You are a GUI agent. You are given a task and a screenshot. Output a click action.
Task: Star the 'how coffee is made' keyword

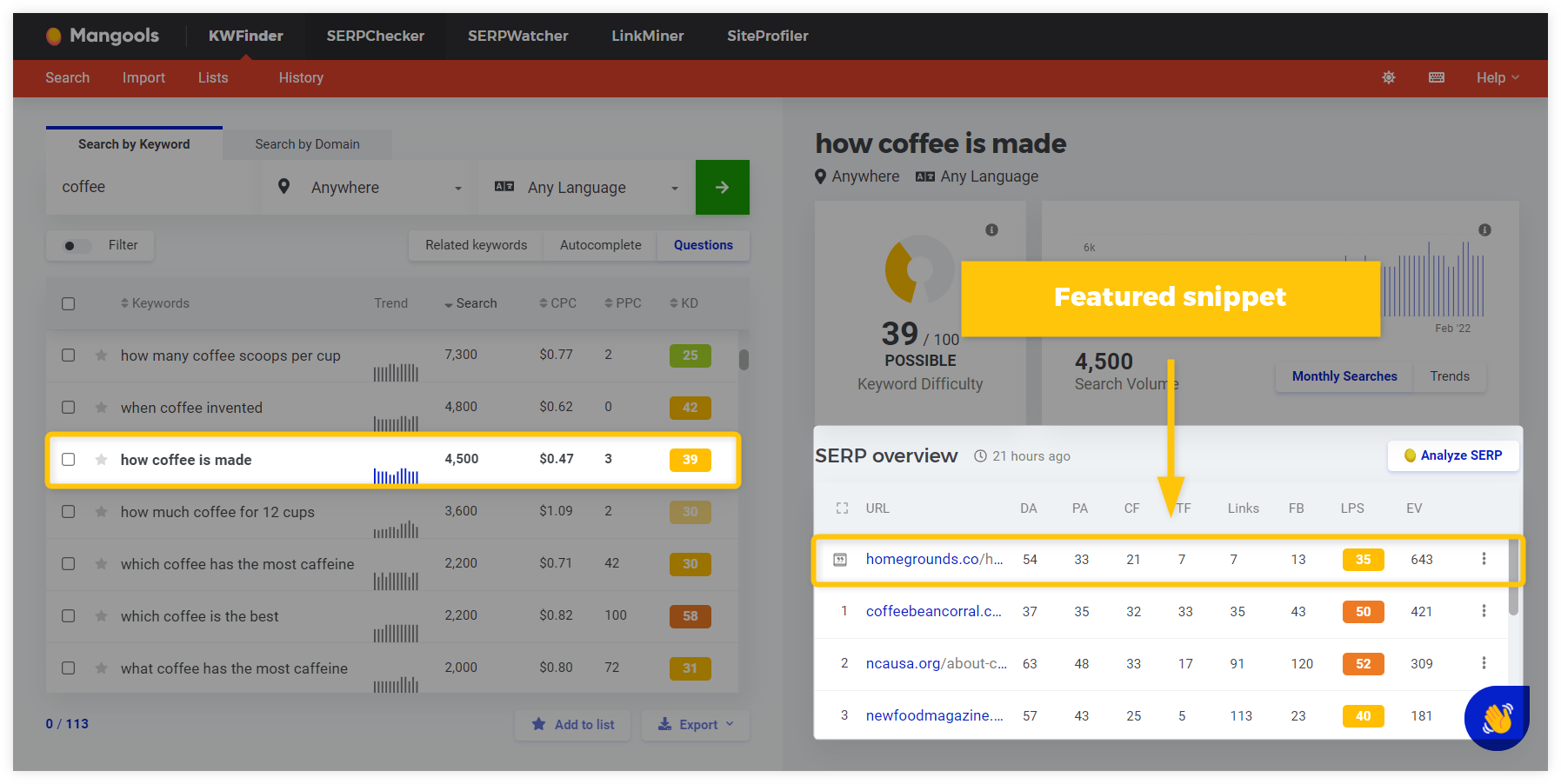click(x=101, y=460)
